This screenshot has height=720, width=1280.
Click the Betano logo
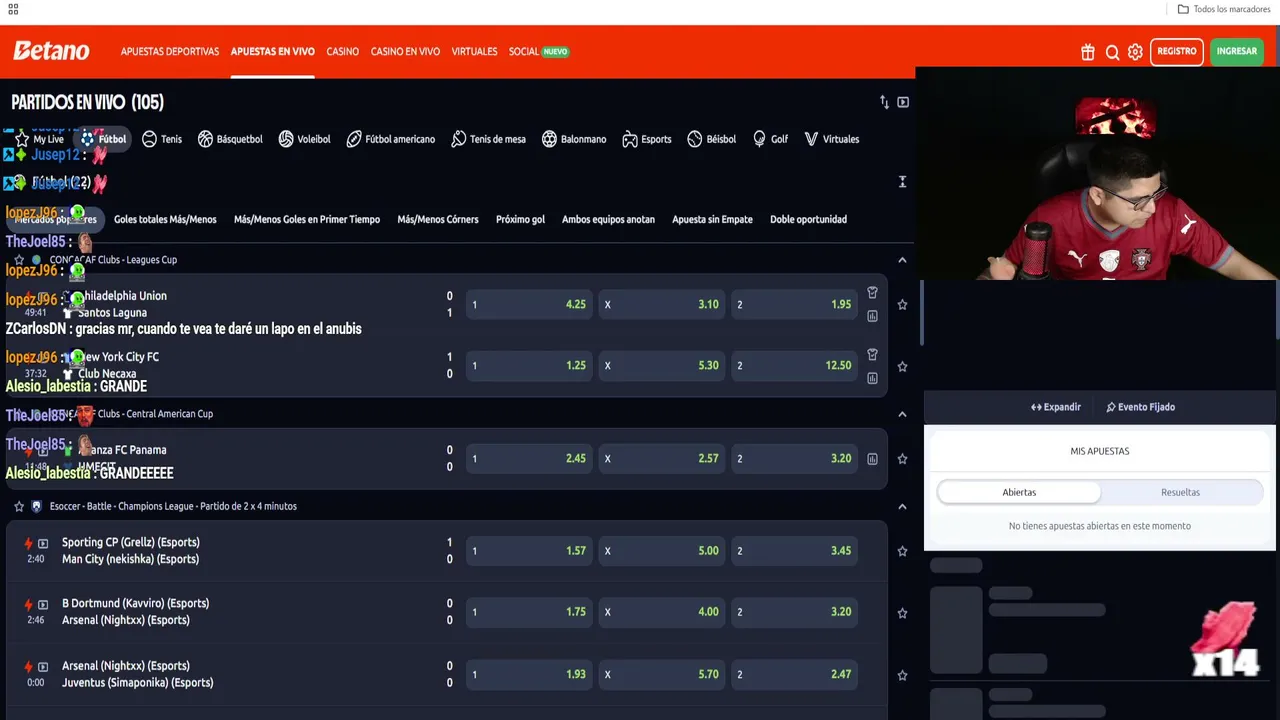(51, 51)
